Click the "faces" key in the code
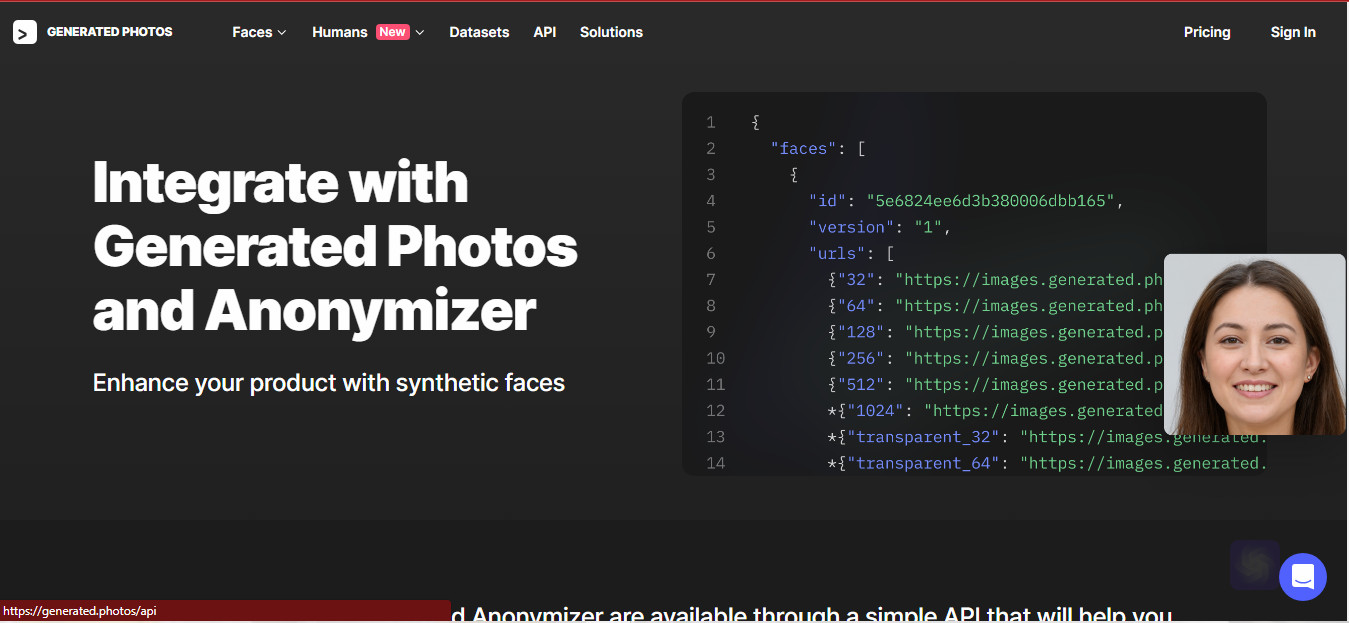The image size is (1349, 623). point(804,149)
